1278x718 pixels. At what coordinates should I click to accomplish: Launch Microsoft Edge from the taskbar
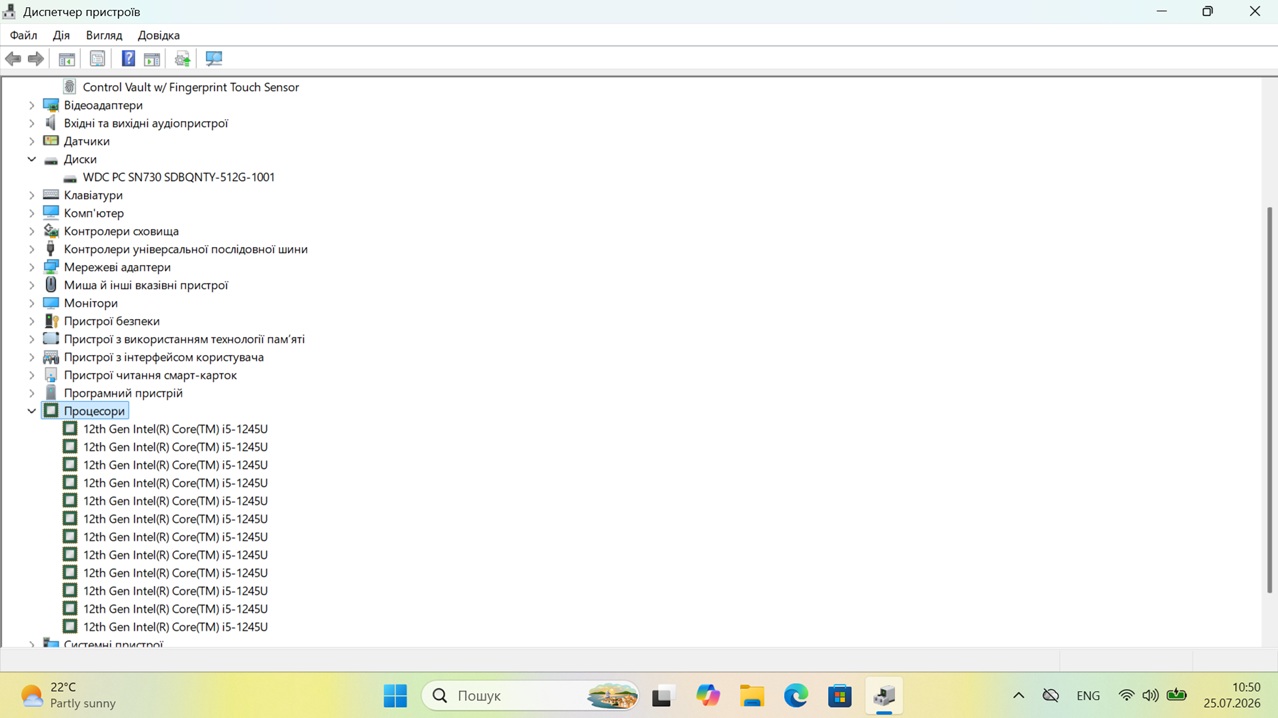[x=796, y=696]
